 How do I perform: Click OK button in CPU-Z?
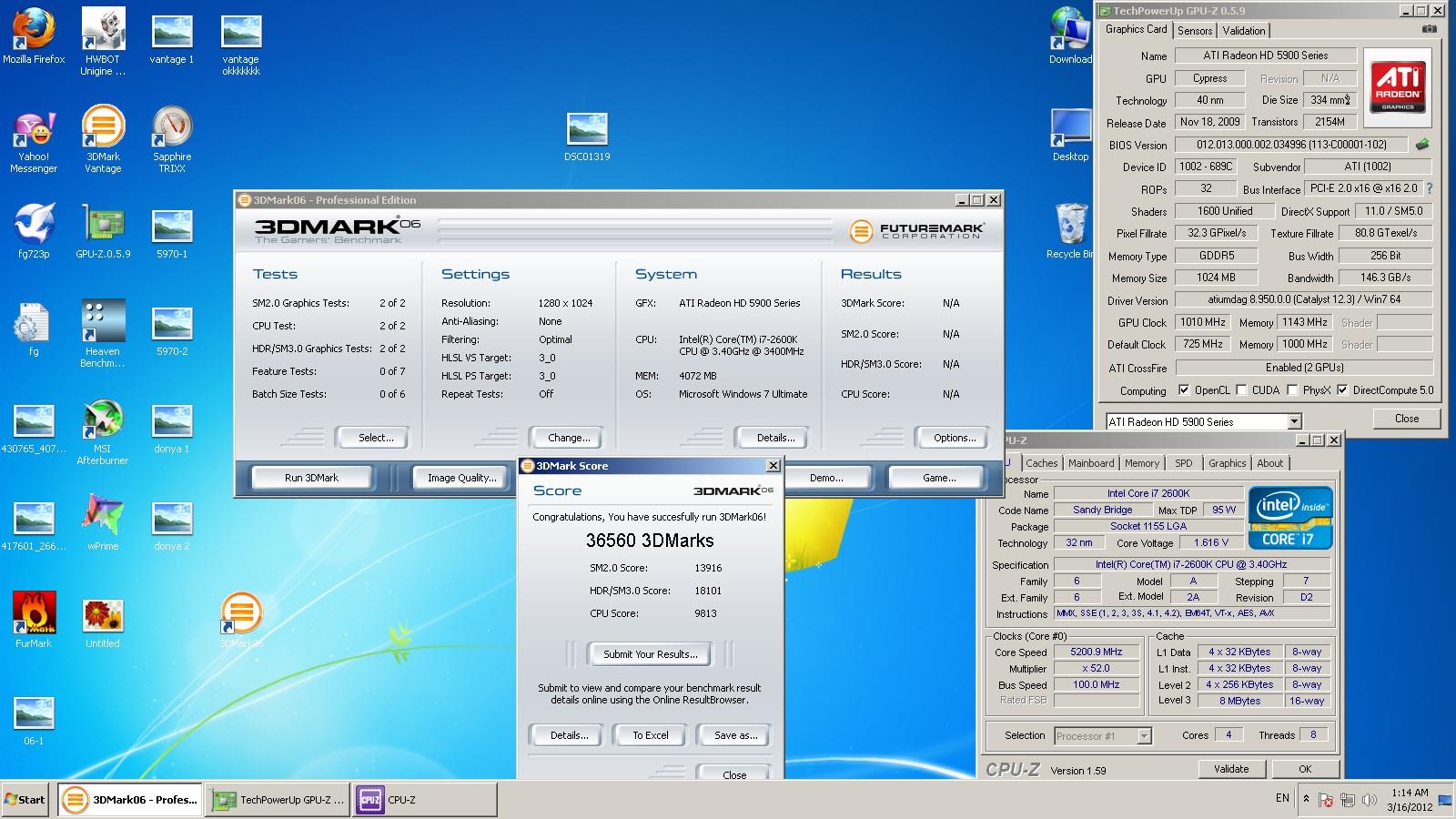point(1305,769)
